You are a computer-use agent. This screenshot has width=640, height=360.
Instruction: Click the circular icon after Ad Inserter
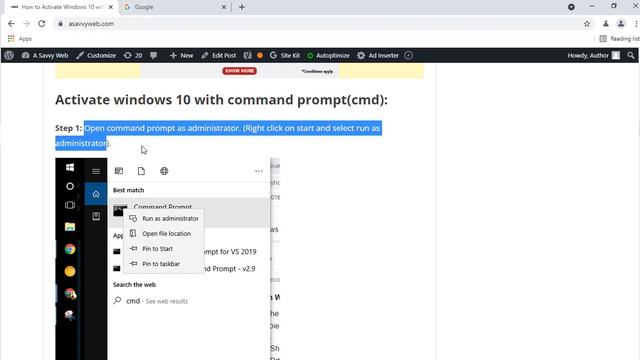[x=409, y=56]
